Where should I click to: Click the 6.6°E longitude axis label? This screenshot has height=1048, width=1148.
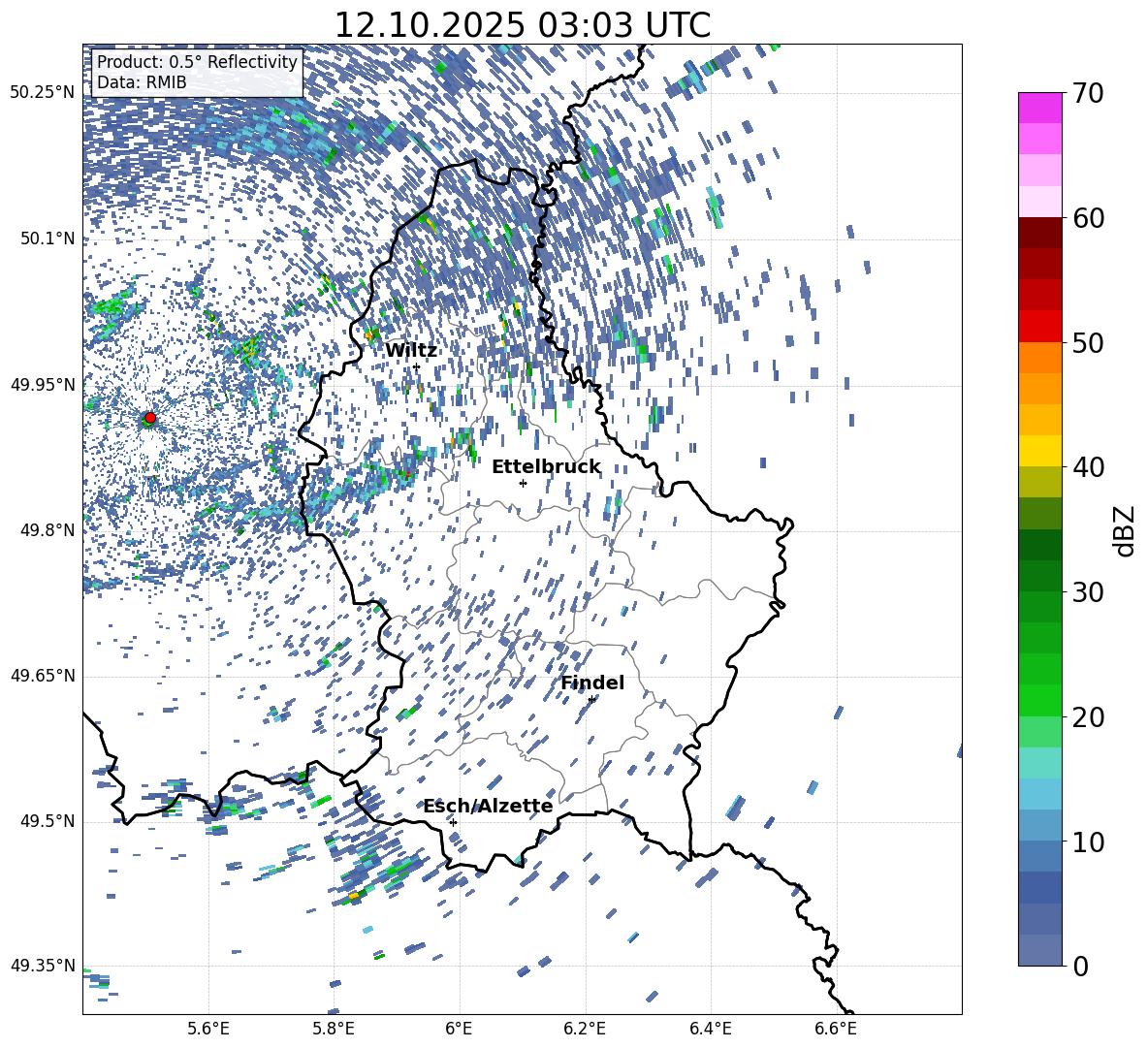(x=836, y=1028)
